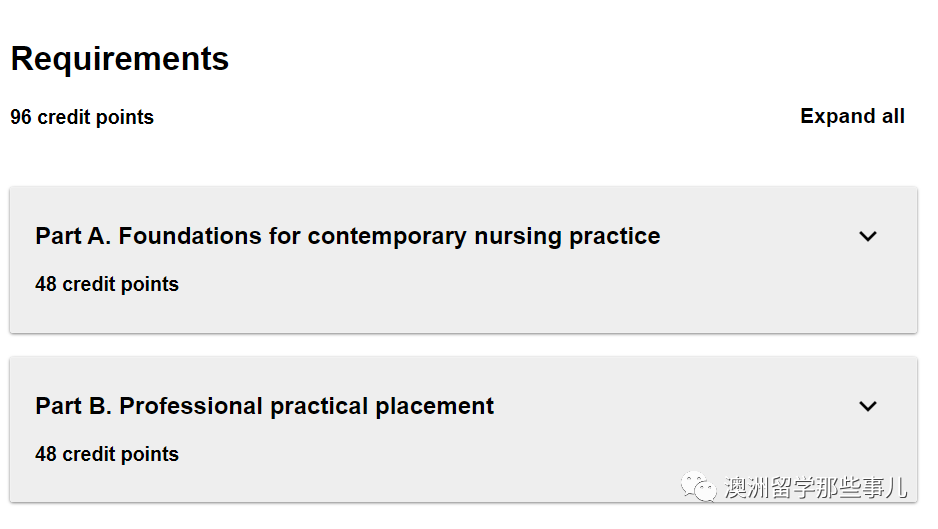Click the word 'Foundations' in first panel
The height and width of the screenshot is (529, 938).
tap(190, 236)
